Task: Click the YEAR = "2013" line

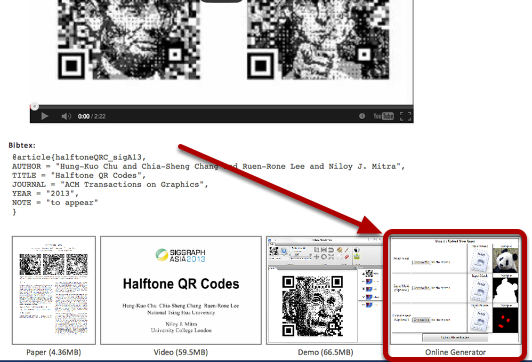Action: 45,193
